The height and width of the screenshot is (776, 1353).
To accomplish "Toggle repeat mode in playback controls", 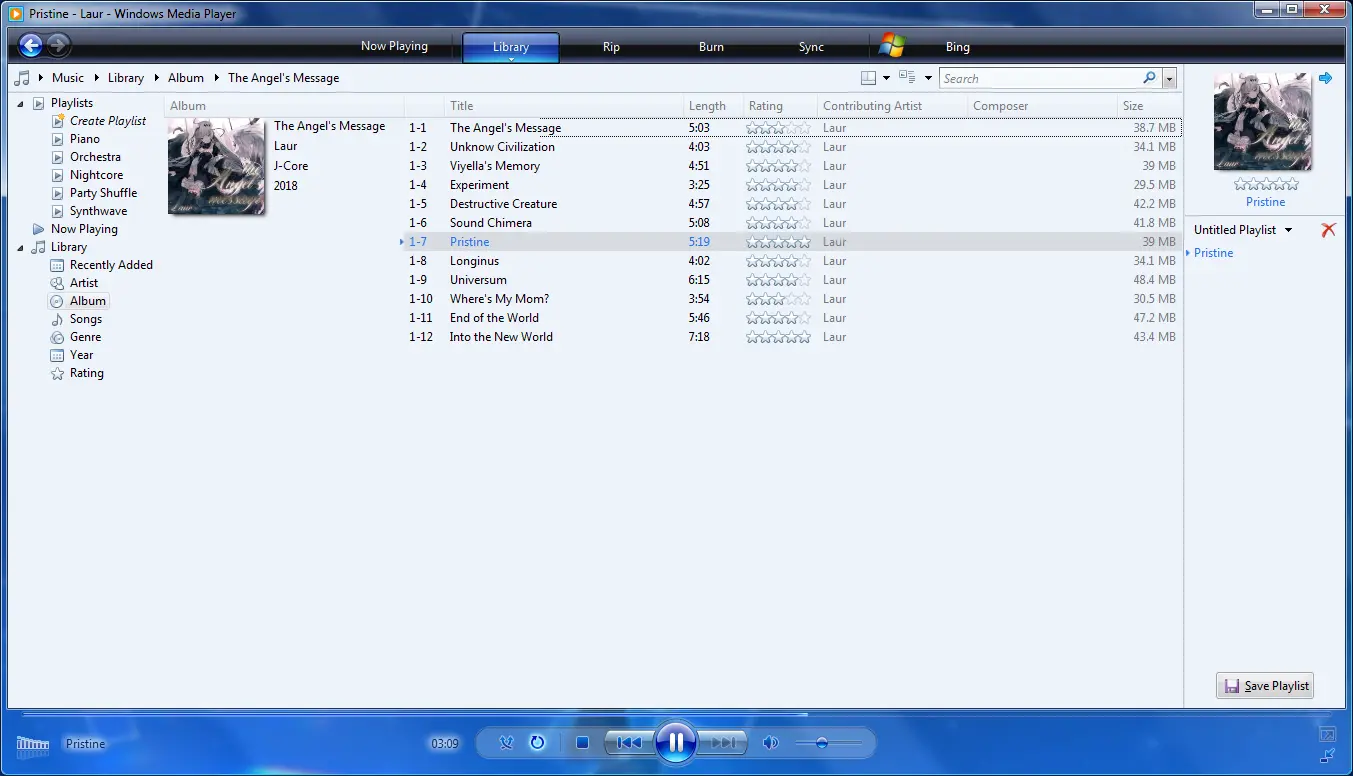I will coord(537,743).
